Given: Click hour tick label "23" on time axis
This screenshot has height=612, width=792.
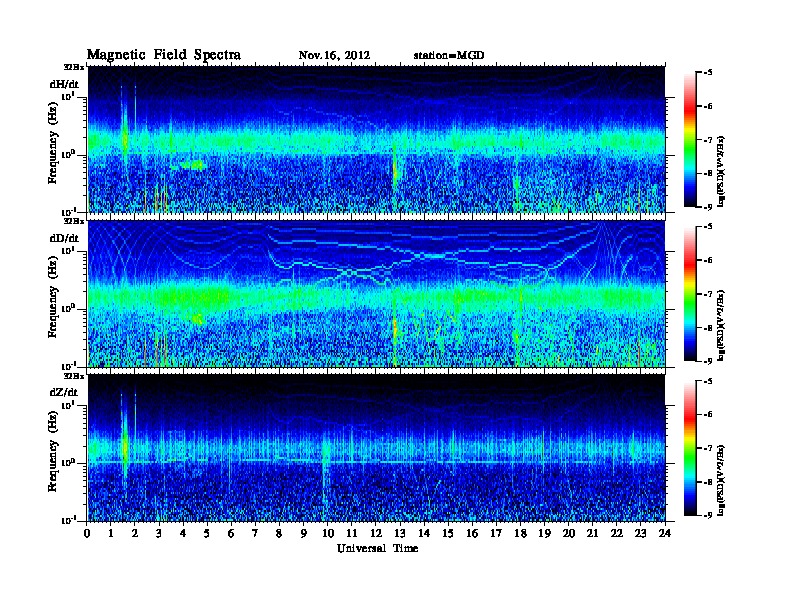Looking at the screenshot, I should [x=641, y=533].
